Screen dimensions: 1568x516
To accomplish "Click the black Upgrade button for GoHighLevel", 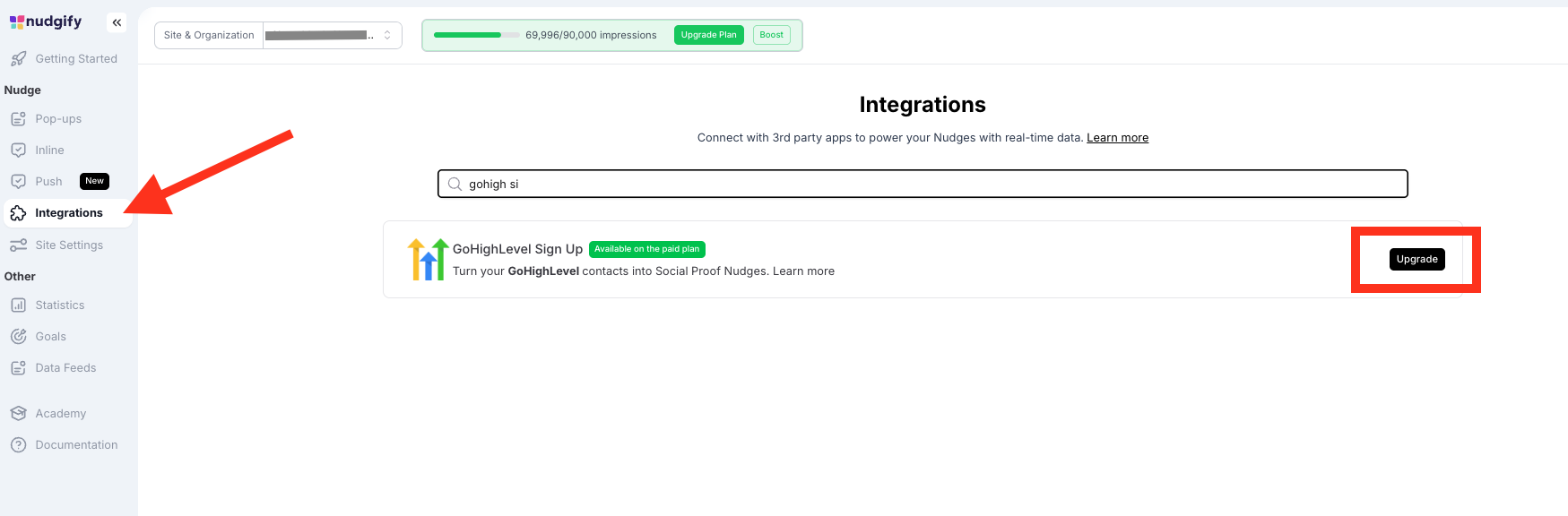I will [1416, 259].
